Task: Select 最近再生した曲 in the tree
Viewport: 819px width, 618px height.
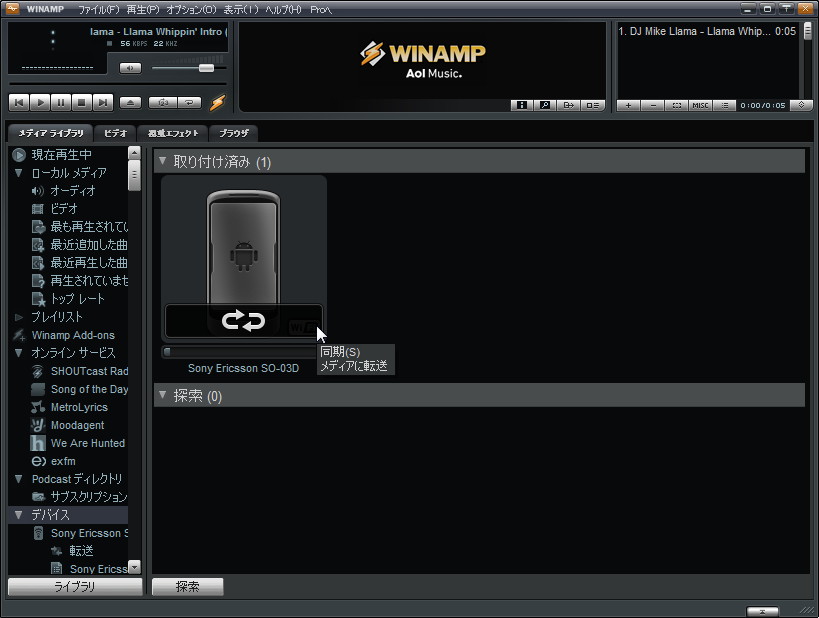Action: click(x=89, y=263)
